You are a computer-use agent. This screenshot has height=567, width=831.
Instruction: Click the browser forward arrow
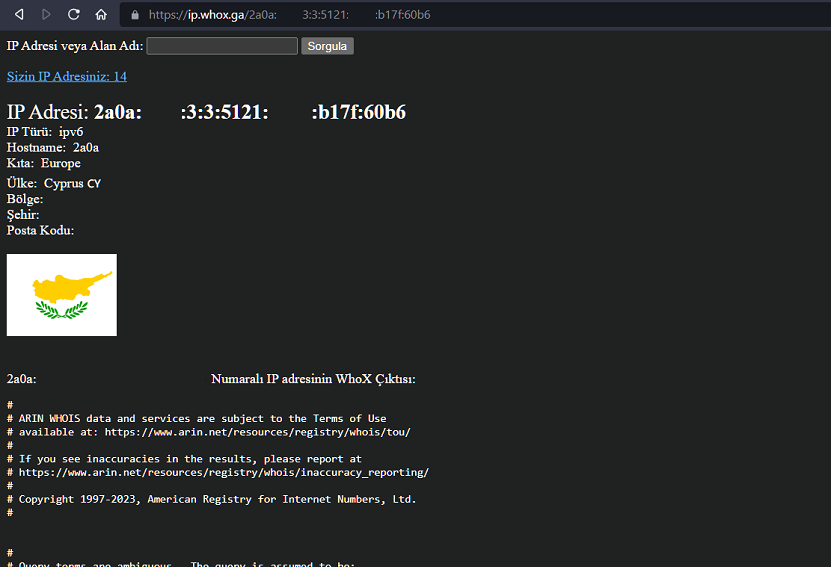coord(46,14)
